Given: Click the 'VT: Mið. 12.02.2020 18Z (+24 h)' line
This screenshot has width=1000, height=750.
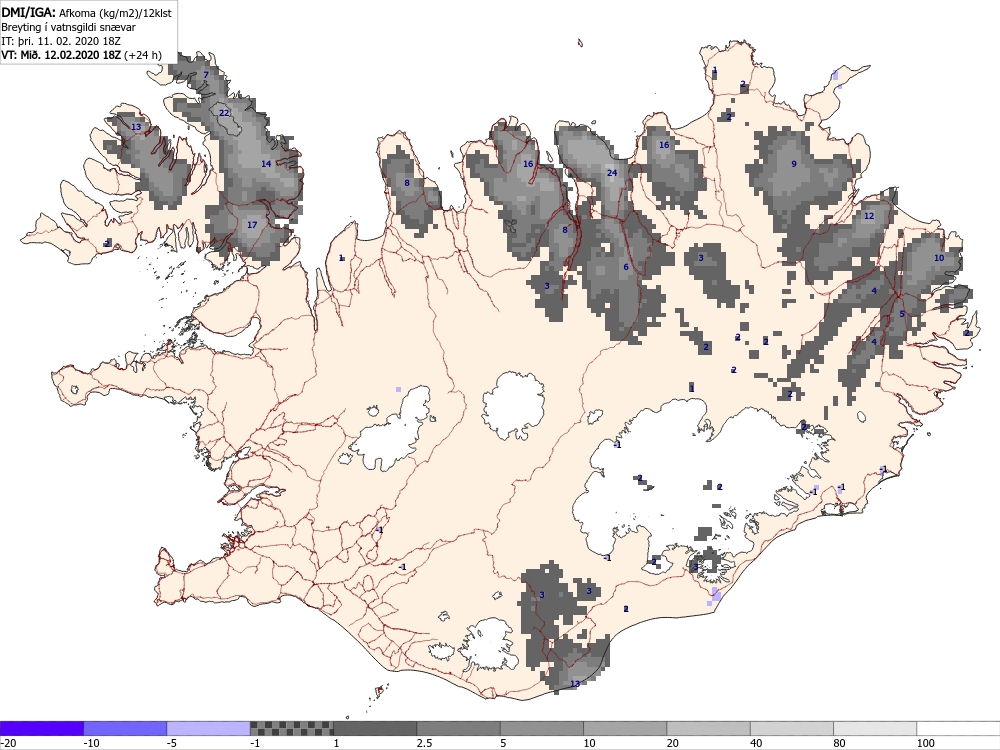Looking at the screenshot, I should 81,55.
